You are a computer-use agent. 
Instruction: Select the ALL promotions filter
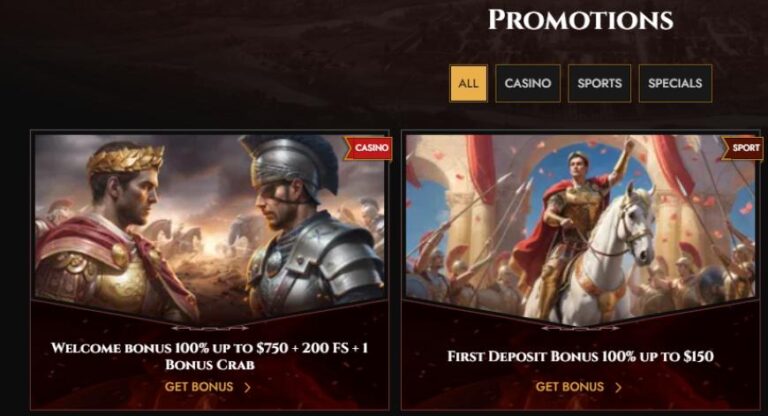click(468, 83)
